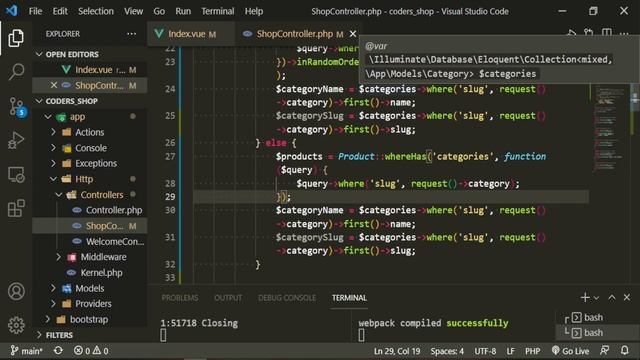Viewport: 640px width, 360px height.
Task: Close the ShopController.php editor tab
Action: [x=353, y=34]
